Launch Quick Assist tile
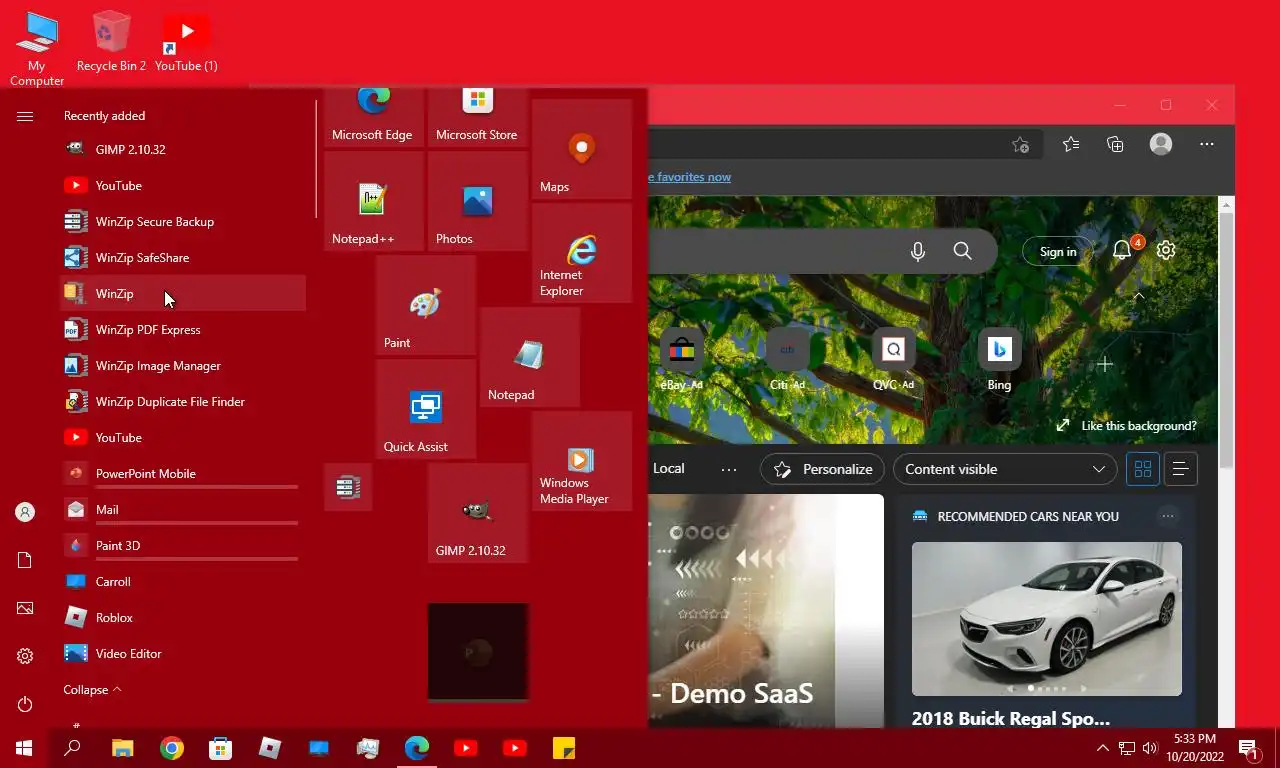The image size is (1280, 768). pyautogui.click(x=426, y=409)
